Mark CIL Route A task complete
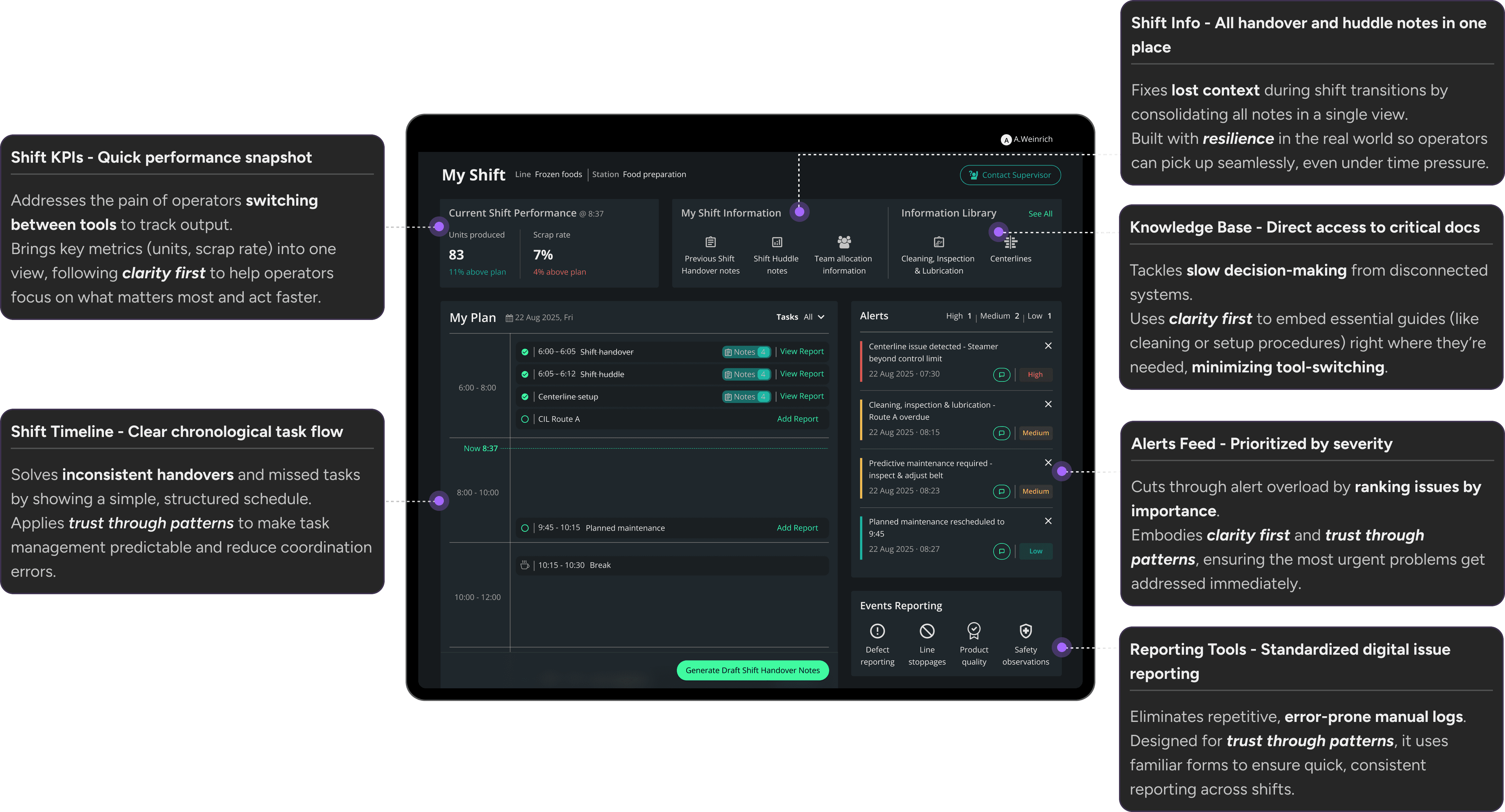The height and width of the screenshot is (812, 1505). click(x=525, y=419)
